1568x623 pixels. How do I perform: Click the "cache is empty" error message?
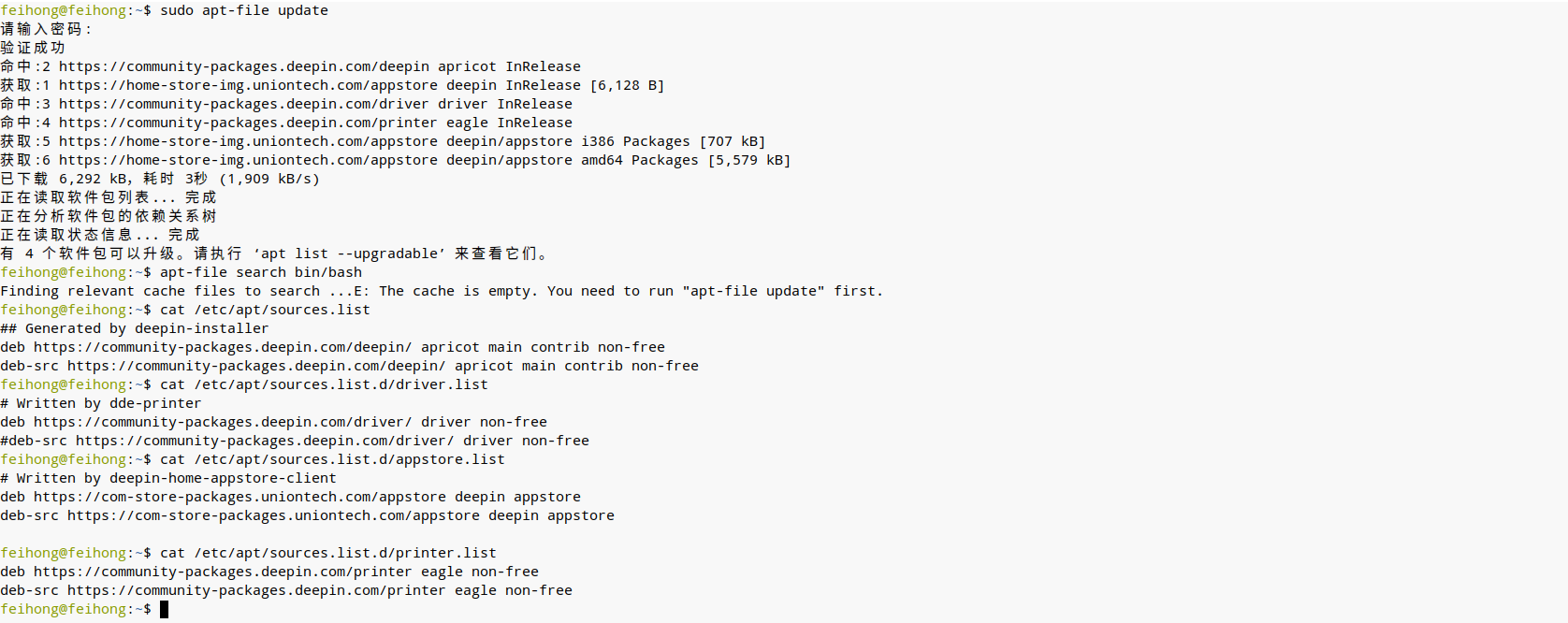[617, 291]
